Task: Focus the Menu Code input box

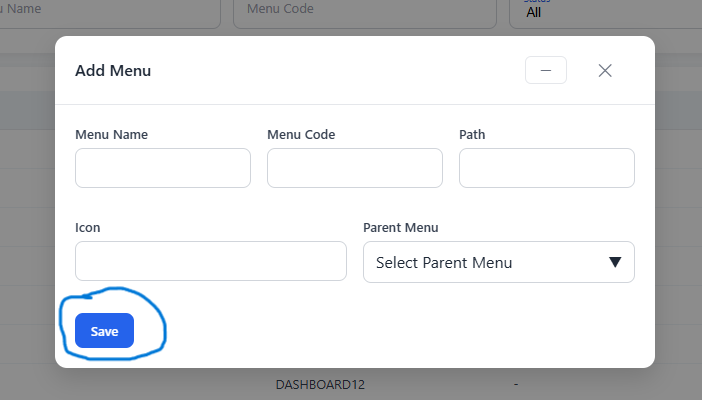Action: pyautogui.click(x=355, y=168)
